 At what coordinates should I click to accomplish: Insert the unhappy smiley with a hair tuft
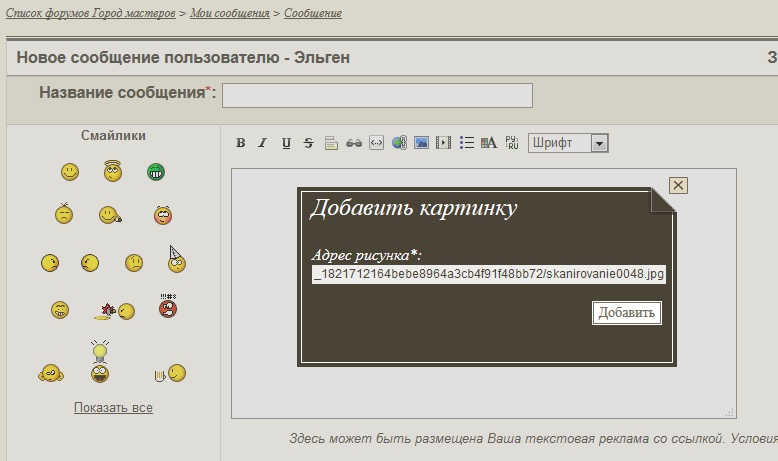64,214
